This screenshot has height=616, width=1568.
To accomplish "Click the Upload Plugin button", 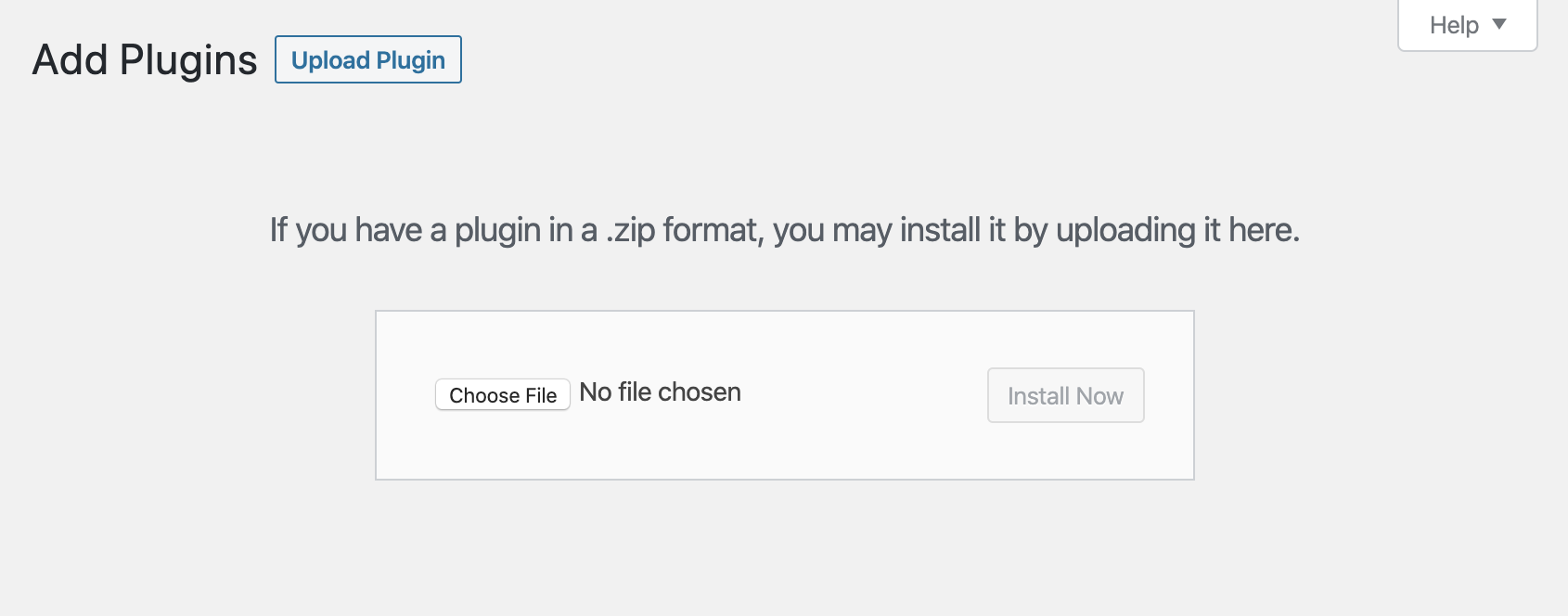I will (x=368, y=60).
